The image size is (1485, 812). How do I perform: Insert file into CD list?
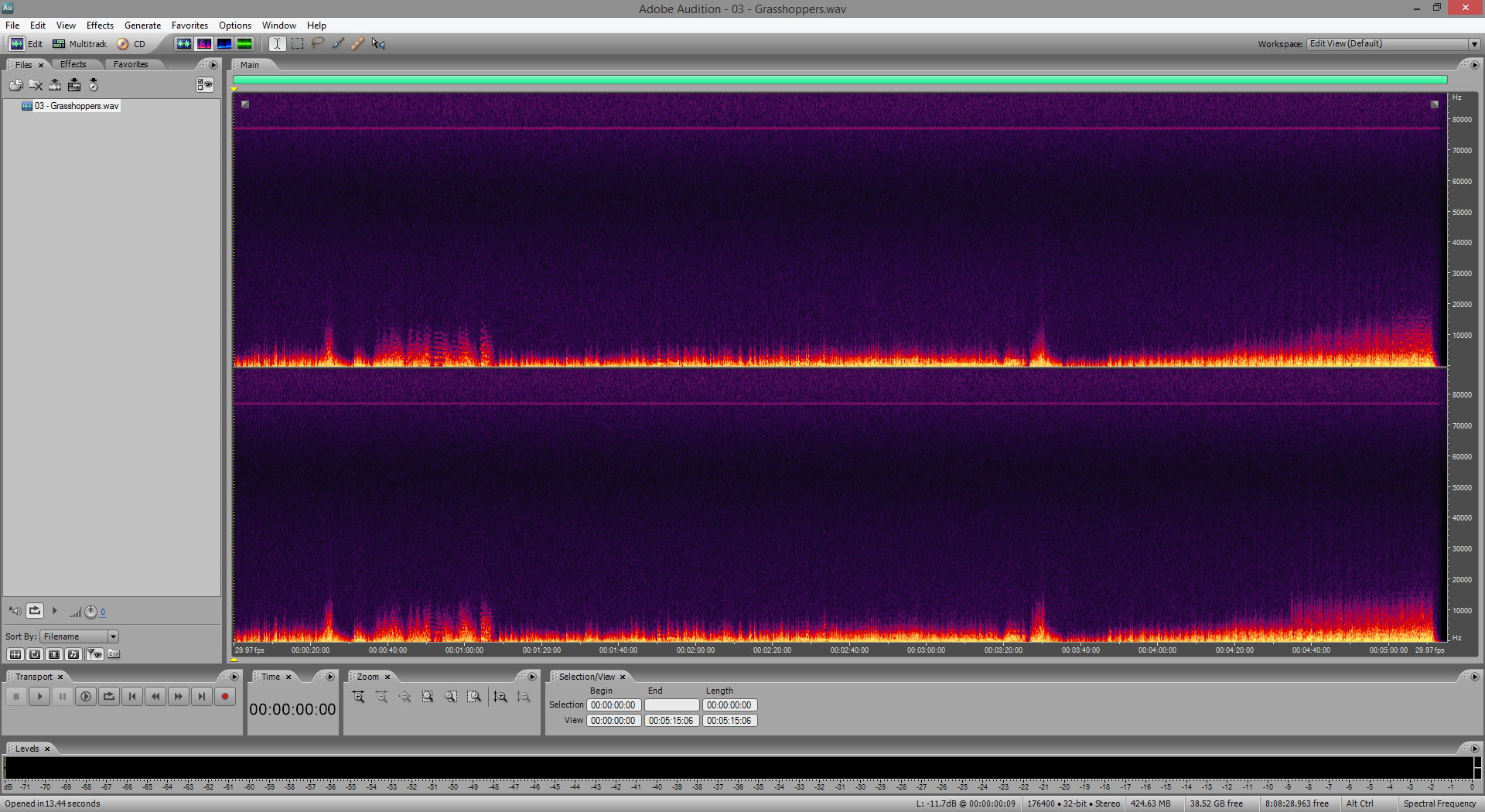click(x=94, y=85)
